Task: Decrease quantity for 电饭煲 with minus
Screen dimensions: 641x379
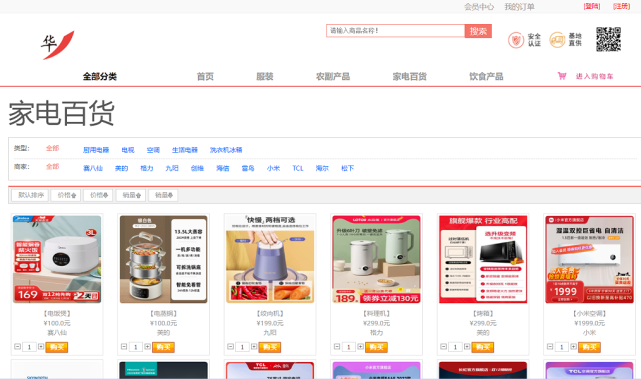Action: pyautogui.click(x=18, y=346)
